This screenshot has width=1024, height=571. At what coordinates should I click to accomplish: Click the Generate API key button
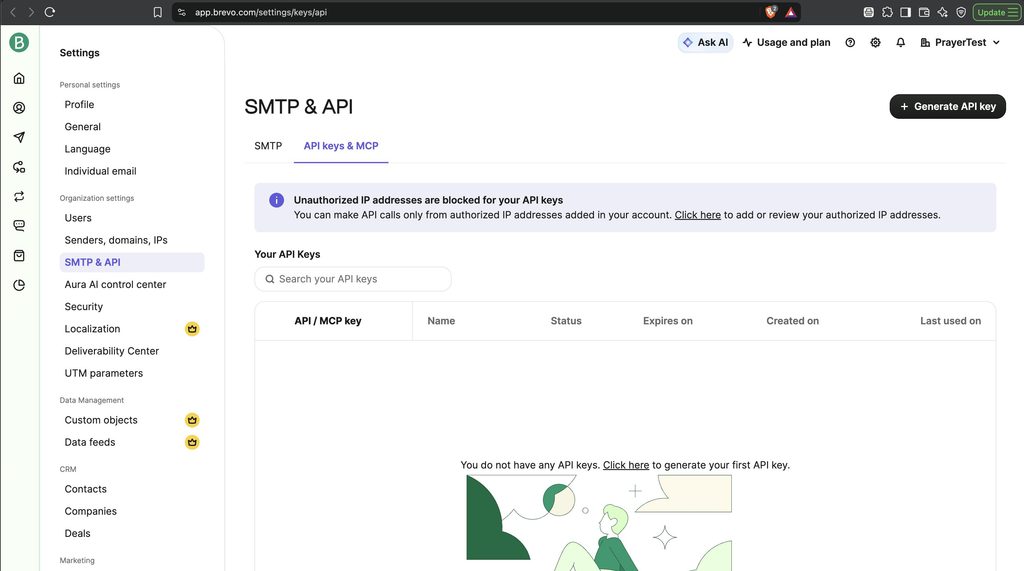tap(948, 106)
